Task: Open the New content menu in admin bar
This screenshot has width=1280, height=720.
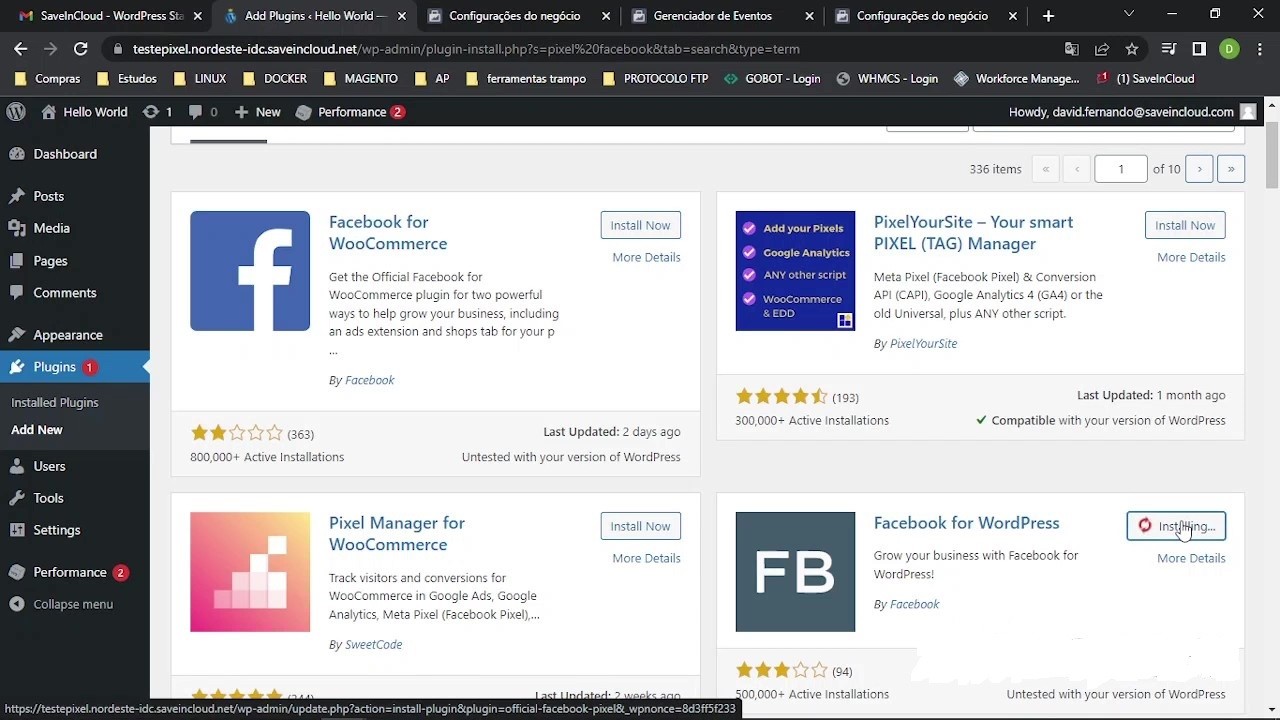Action: pyautogui.click(x=257, y=112)
